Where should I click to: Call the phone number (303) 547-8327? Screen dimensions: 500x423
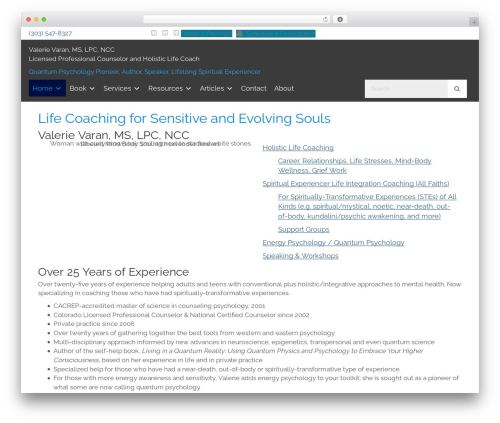50,33
